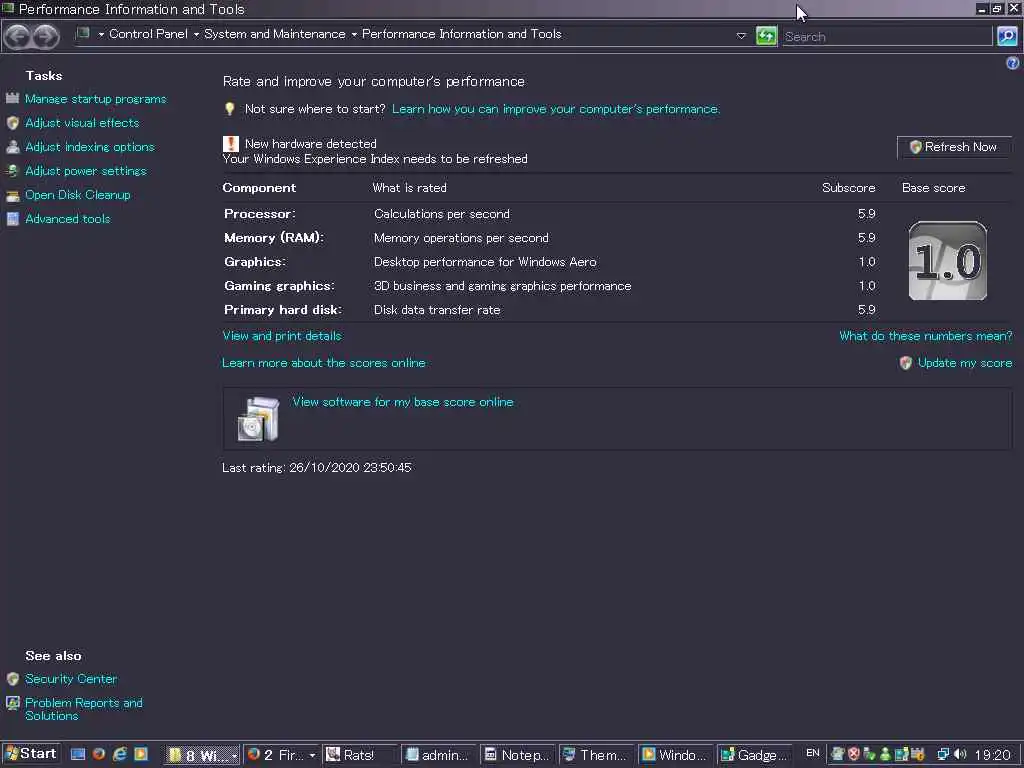Go forward with the Forward arrow button
Viewport: 1024px width, 768px height.
pyautogui.click(x=46, y=37)
